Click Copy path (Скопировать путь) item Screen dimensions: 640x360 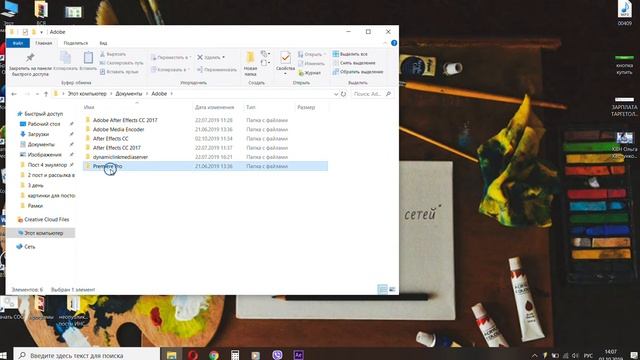(122, 63)
